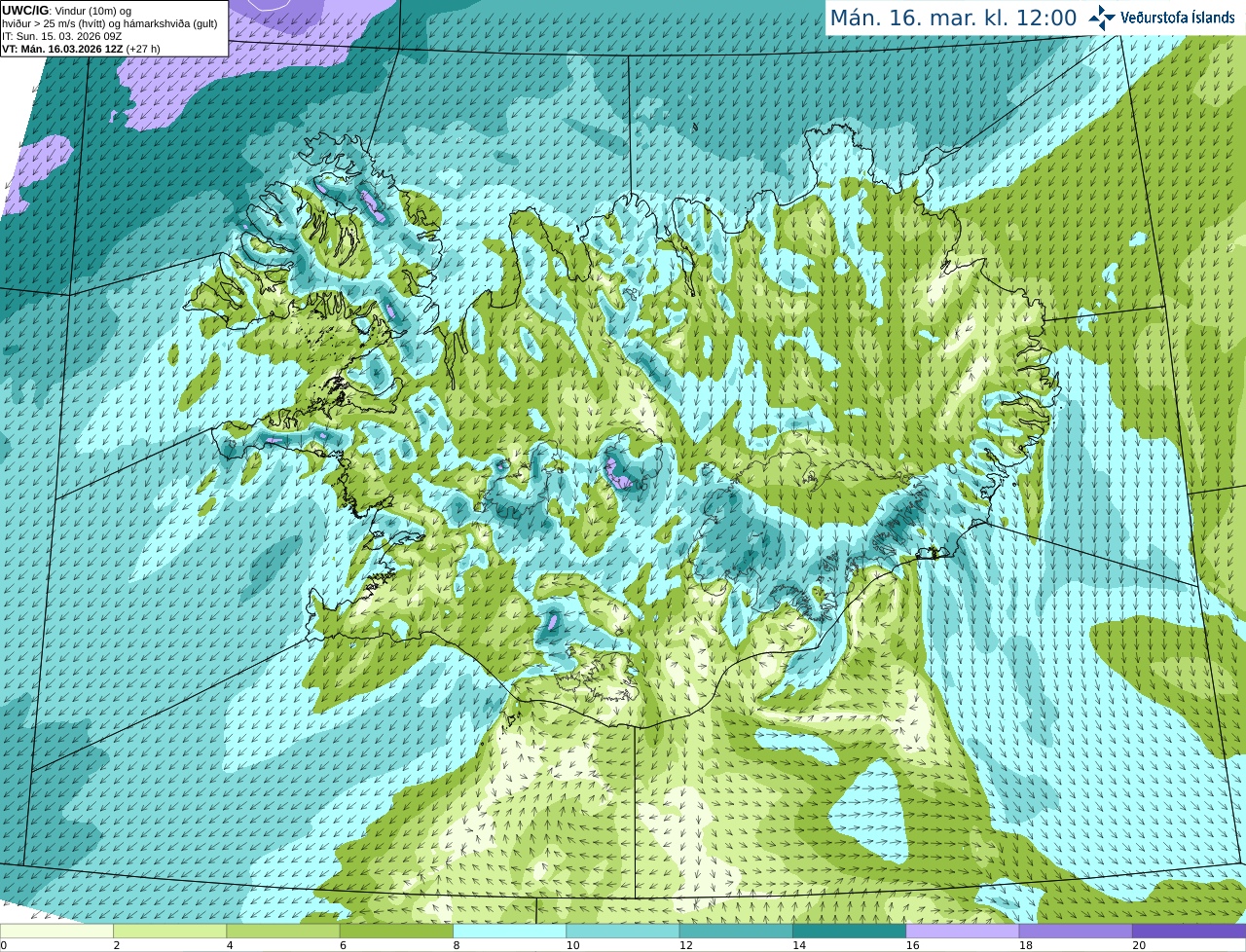
Task: Click the 'IT: Sun. 15. 03. 2026 09Z' line
Action: click(62, 36)
